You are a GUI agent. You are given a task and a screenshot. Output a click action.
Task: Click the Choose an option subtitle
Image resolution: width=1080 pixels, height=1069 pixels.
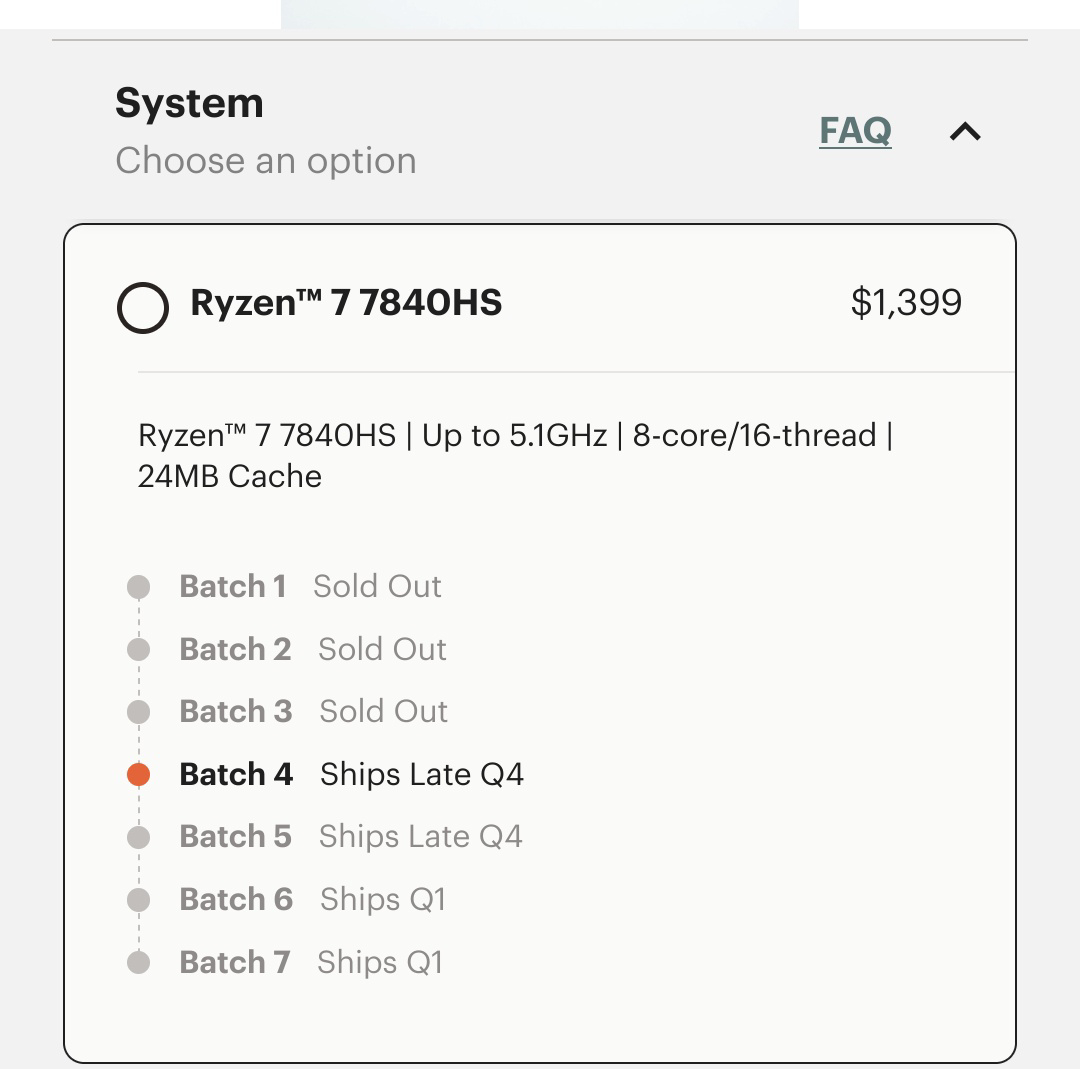coord(265,160)
